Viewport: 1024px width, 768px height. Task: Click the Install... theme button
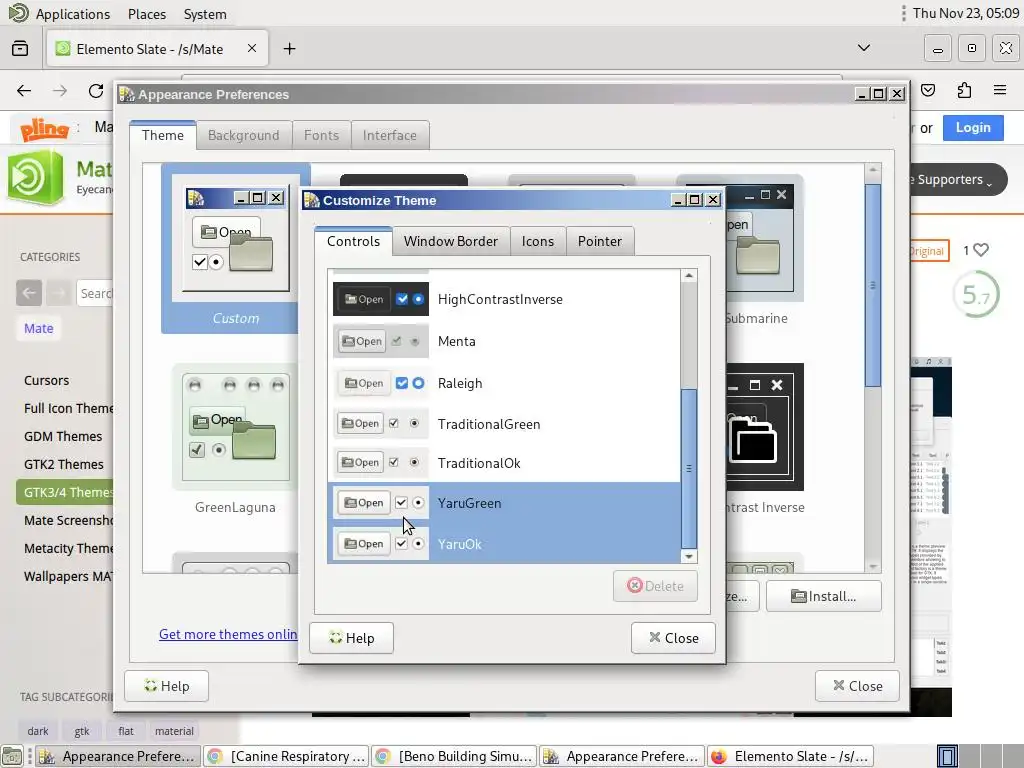[x=824, y=596]
